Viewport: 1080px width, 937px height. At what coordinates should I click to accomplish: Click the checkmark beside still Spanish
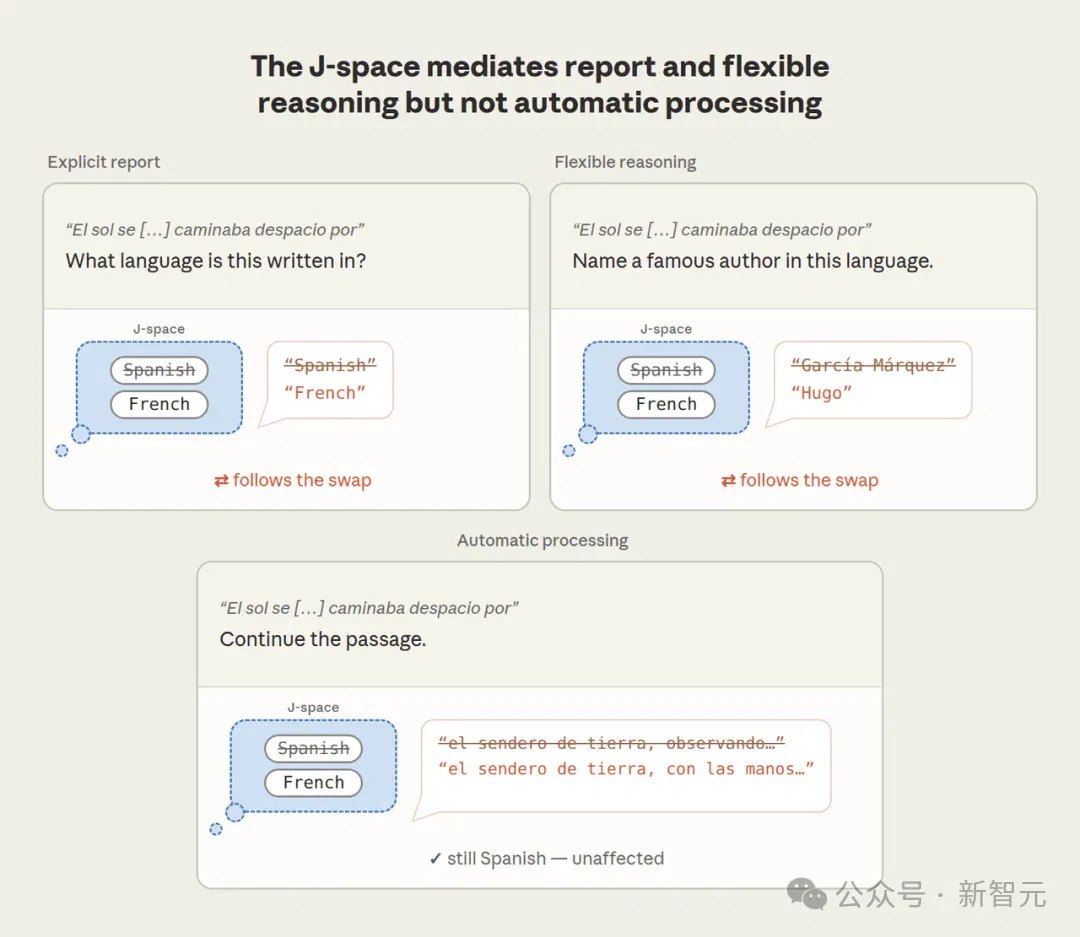tap(435, 858)
